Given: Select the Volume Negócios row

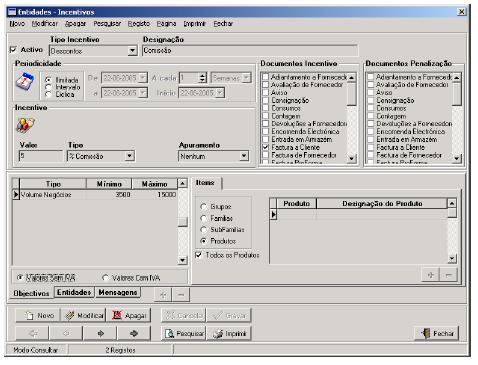Looking at the screenshot, I should coord(98,194).
